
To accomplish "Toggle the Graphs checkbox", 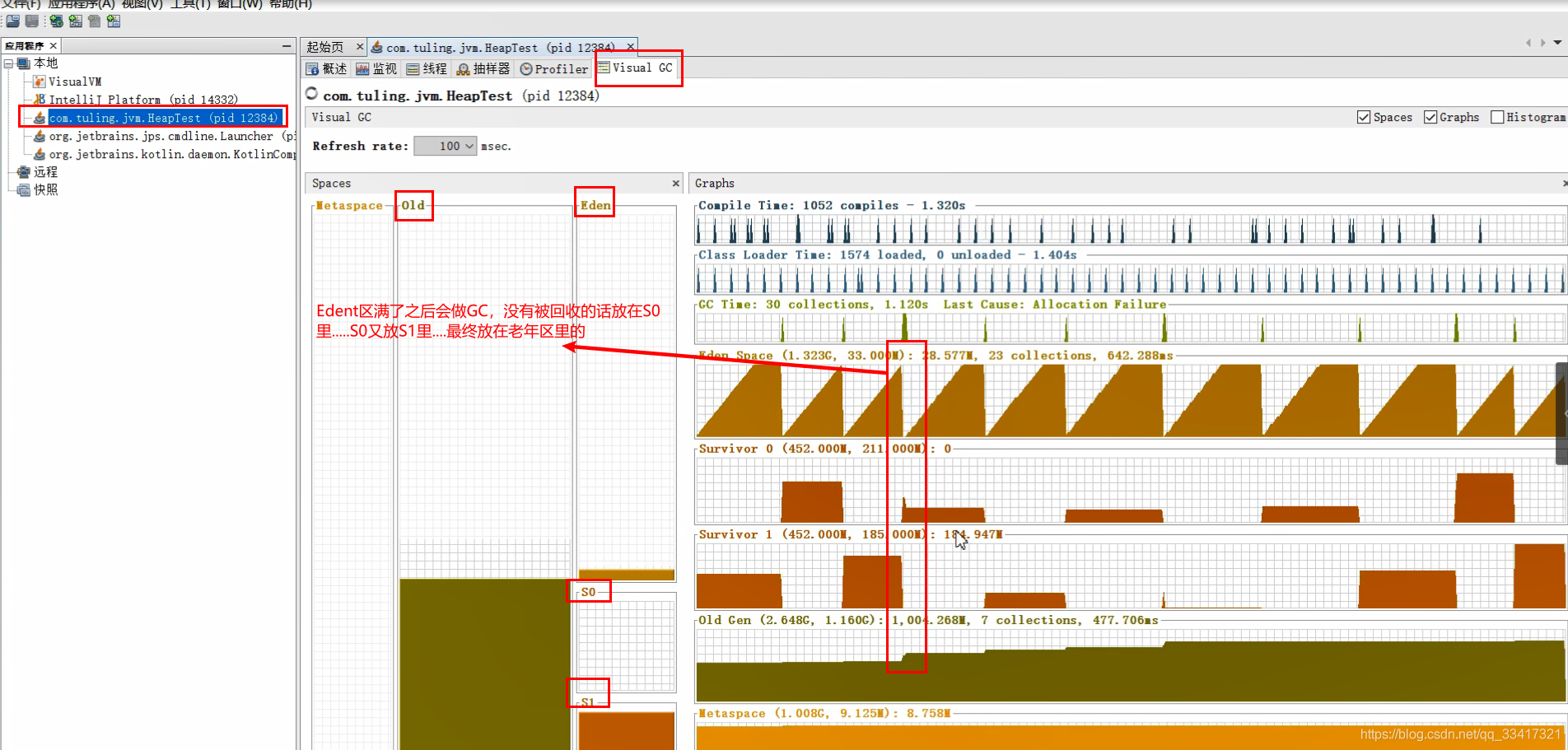I will coord(1430,117).
